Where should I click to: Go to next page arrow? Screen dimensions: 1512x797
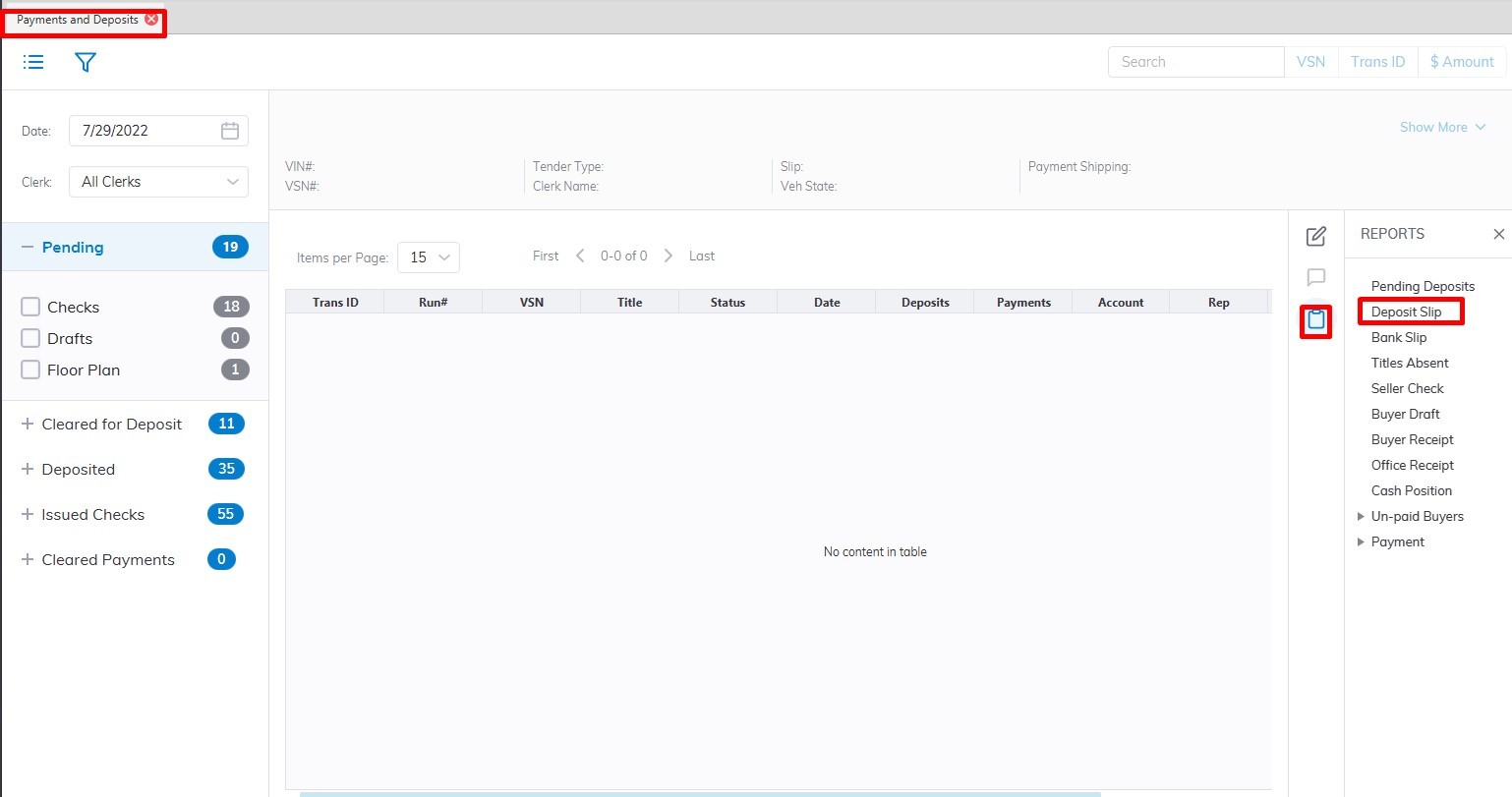click(669, 256)
